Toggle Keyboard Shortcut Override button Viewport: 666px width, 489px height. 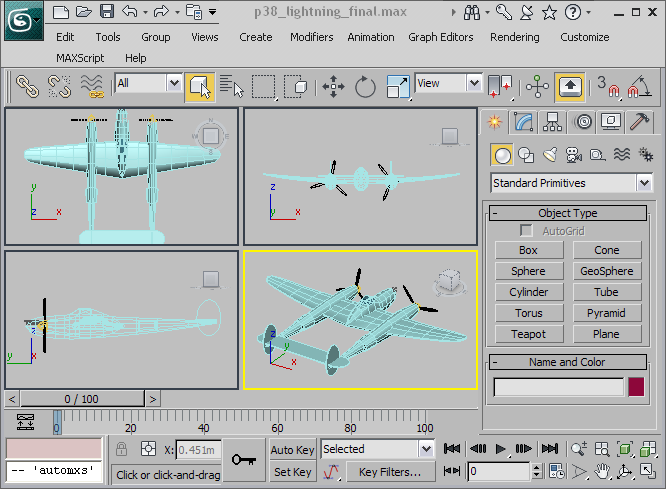570,87
